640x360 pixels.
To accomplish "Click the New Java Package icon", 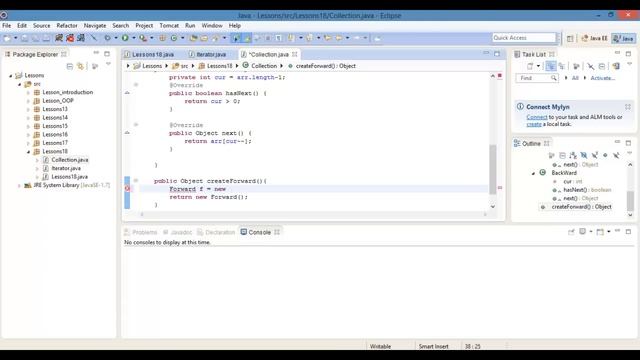I will 162,38.
